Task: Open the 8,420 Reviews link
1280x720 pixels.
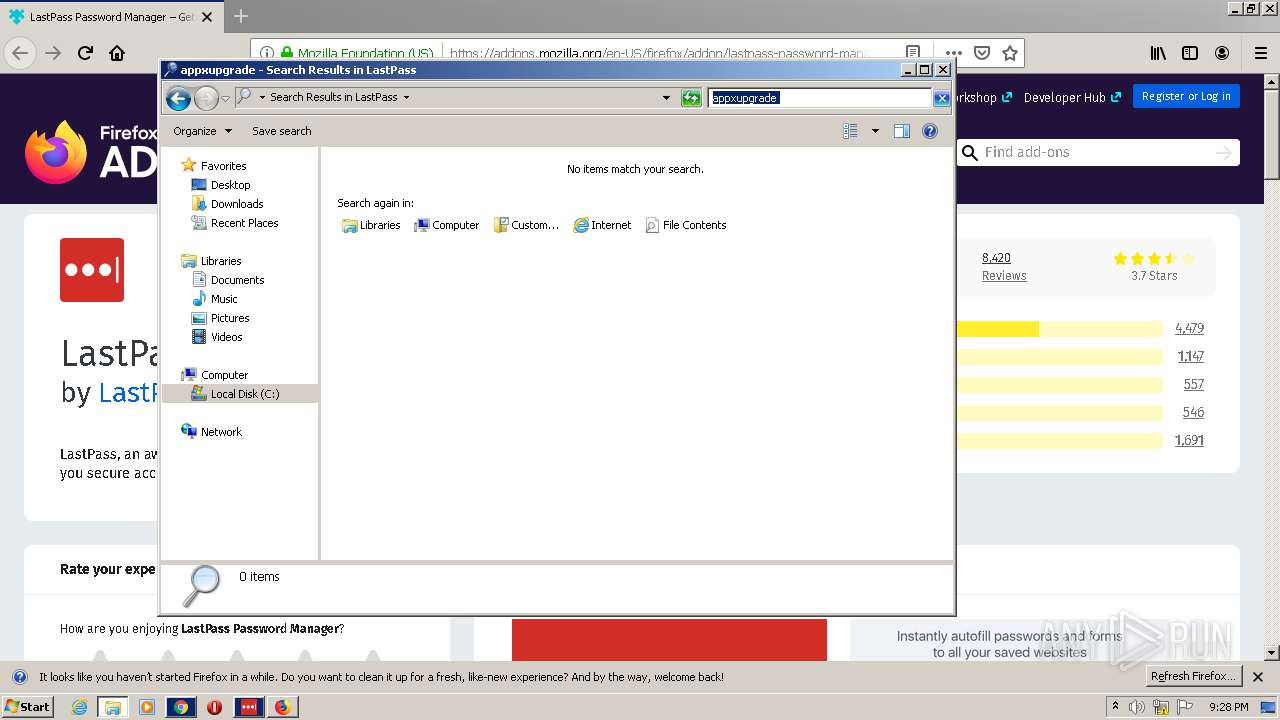Action: 1003,266
